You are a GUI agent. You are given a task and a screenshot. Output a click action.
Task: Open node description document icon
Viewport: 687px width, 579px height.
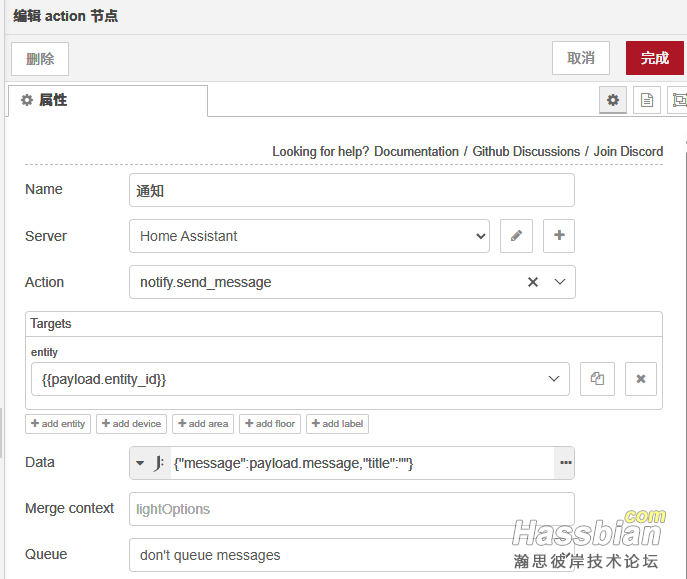coord(647,100)
